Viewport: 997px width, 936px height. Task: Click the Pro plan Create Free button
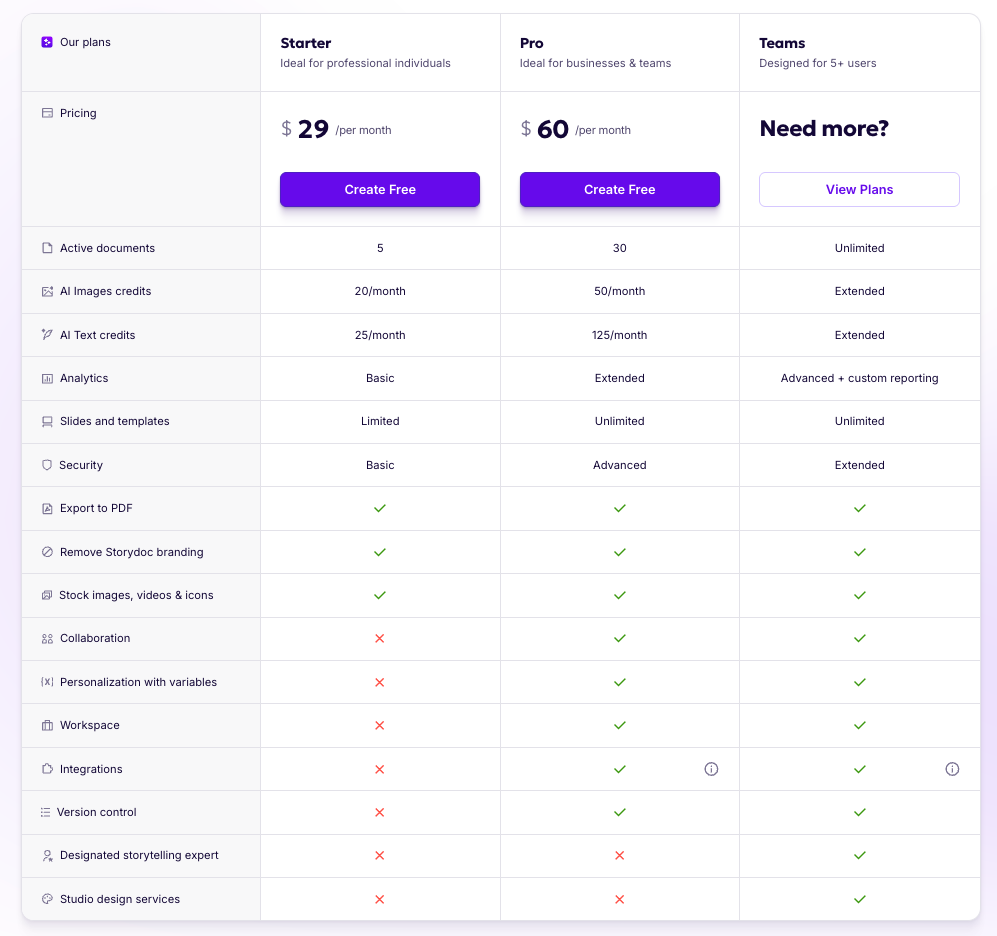(619, 189)
